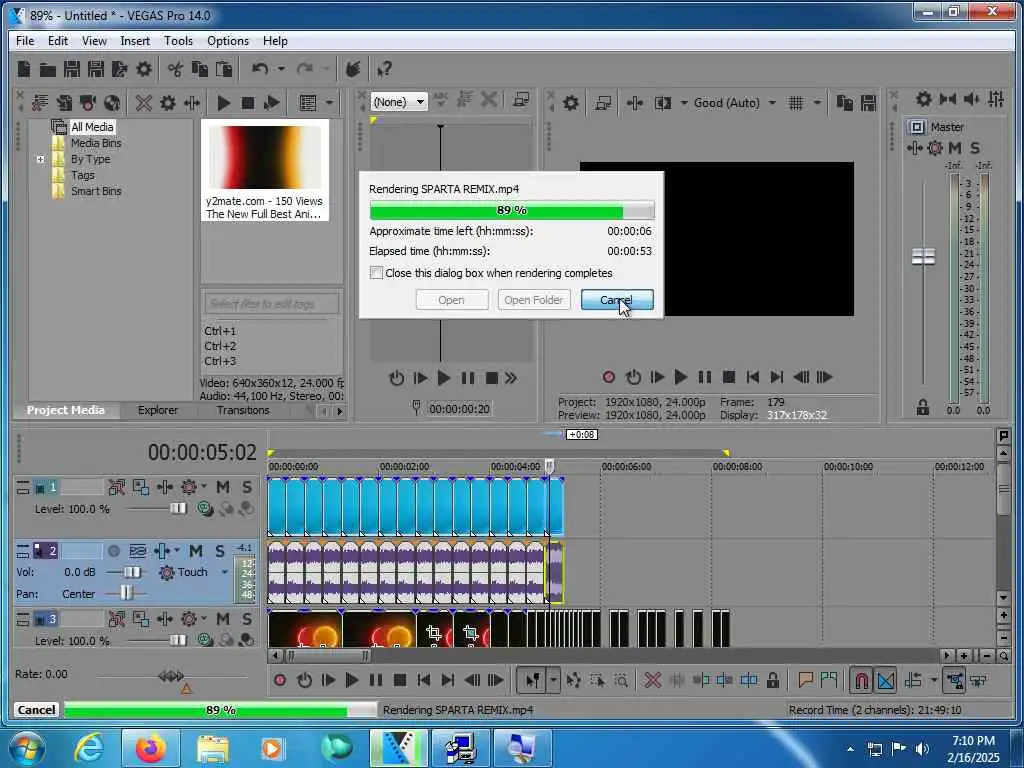Open split screen view dropdown arrow in preview
The width and height of the screenshot is (1024, 768).
684,103
